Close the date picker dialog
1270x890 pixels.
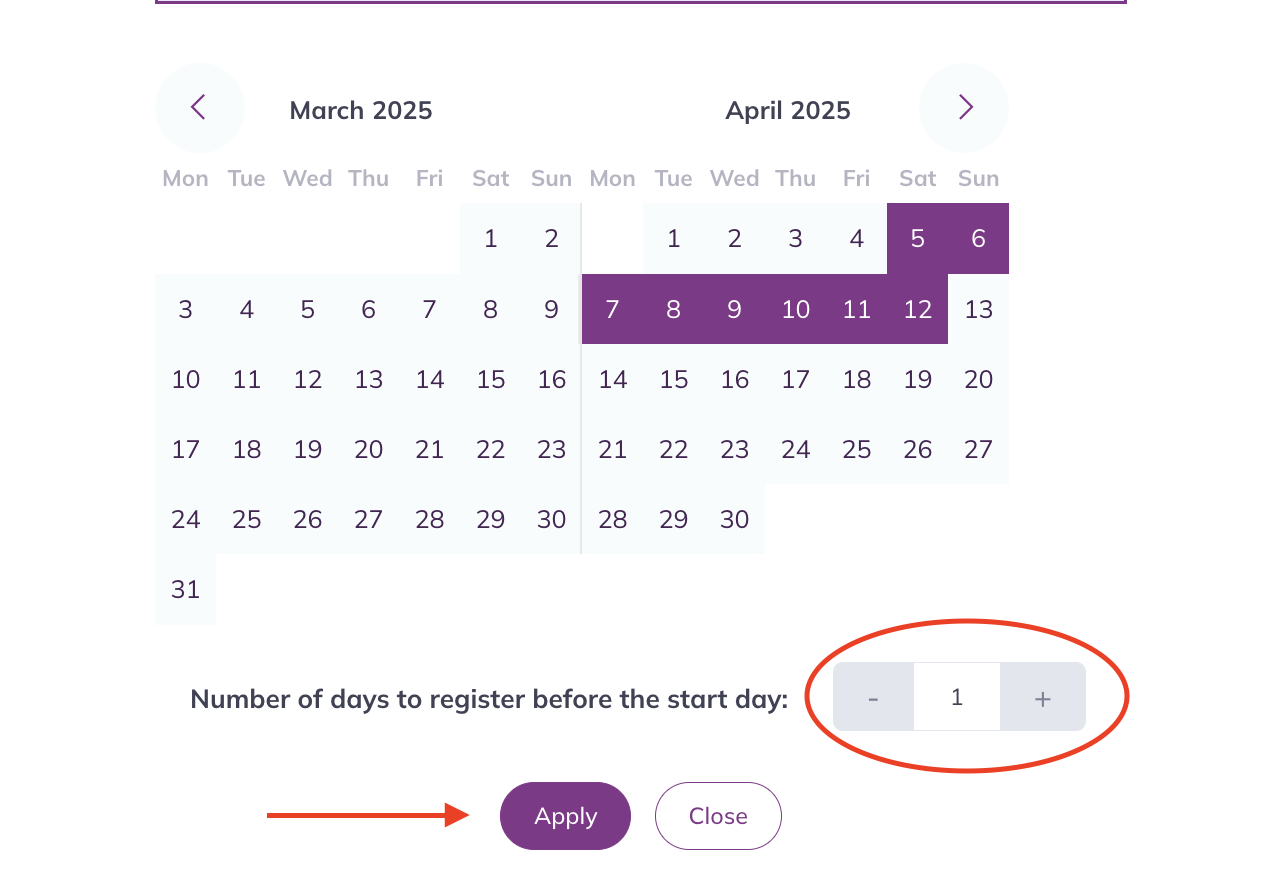pyautogui.click(x=718, y=816)
